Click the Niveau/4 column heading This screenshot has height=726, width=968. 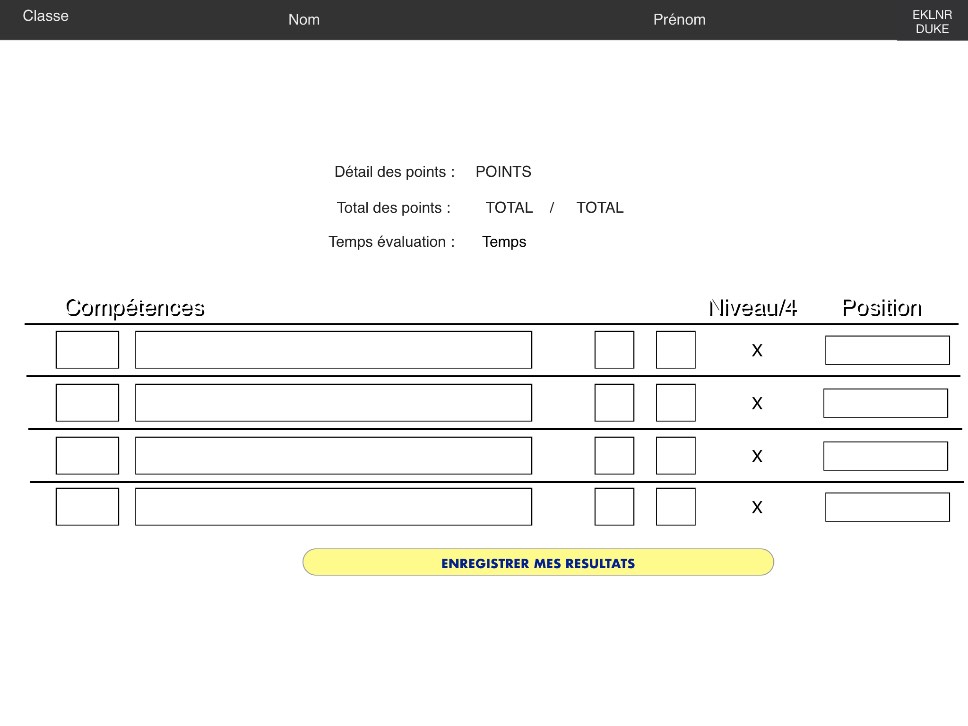point(753,307)
